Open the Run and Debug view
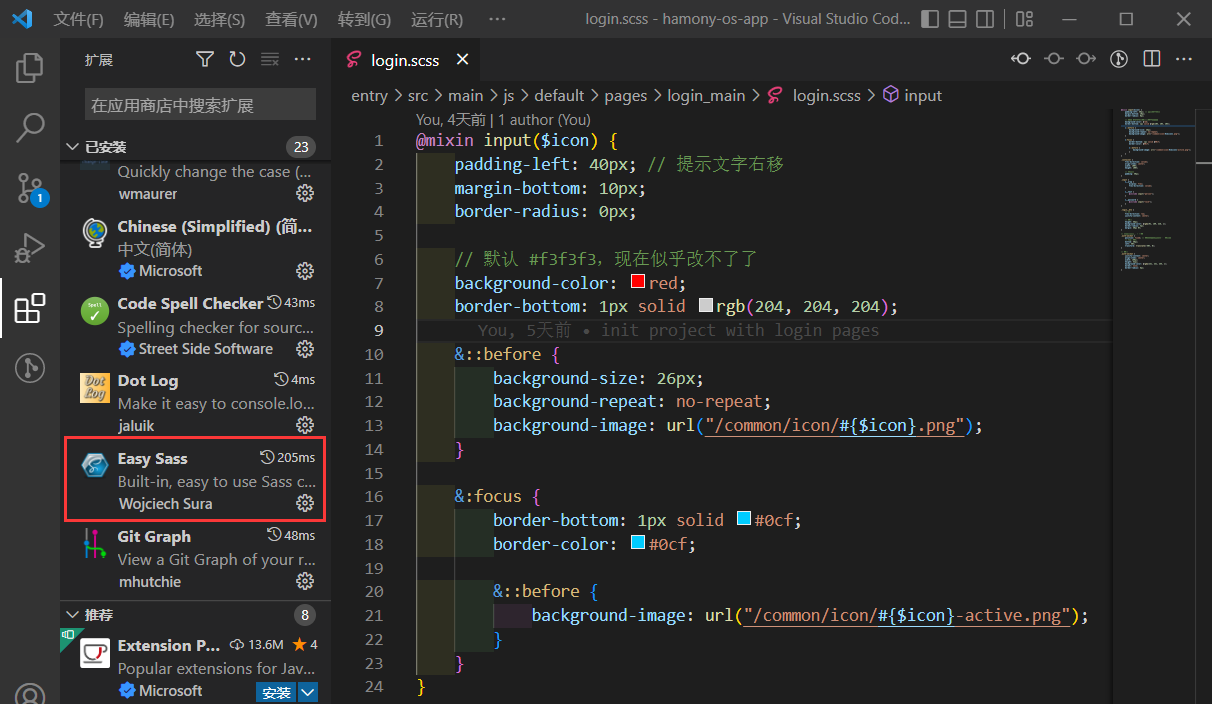The image size is (1212, 704). [30, 247]
